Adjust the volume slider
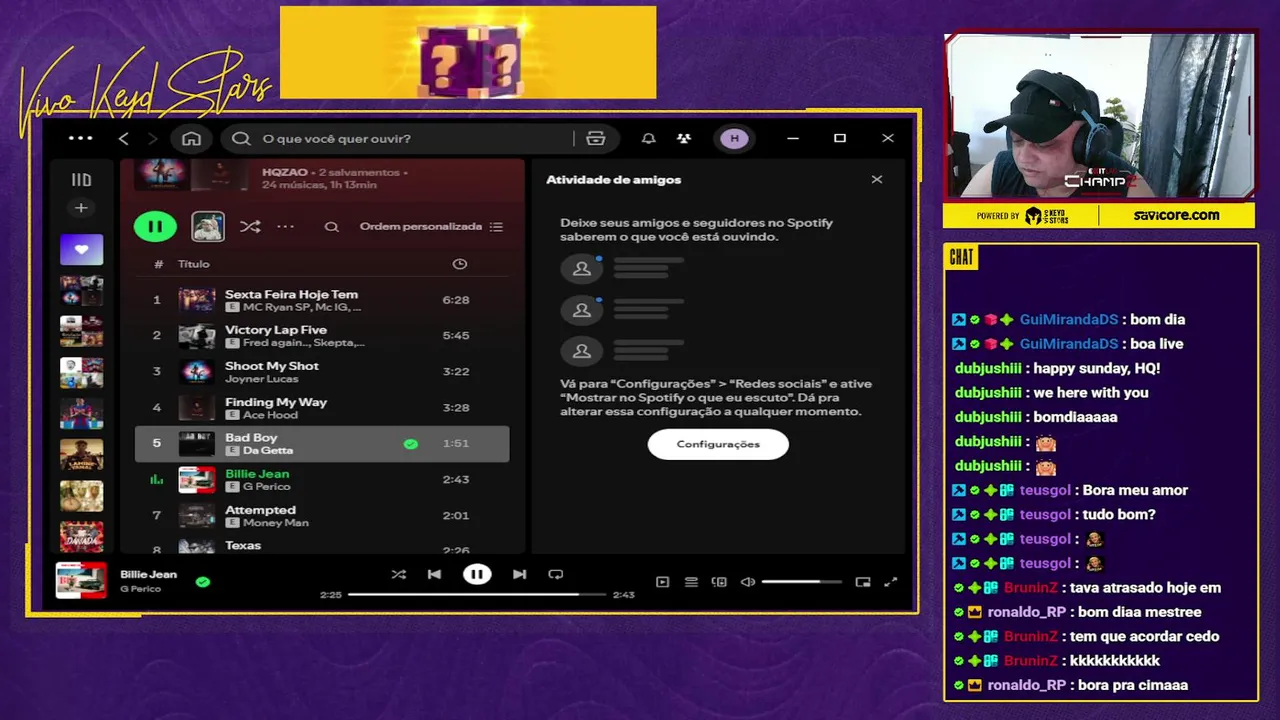This screenshot has width=1280, height=720. 801,582
